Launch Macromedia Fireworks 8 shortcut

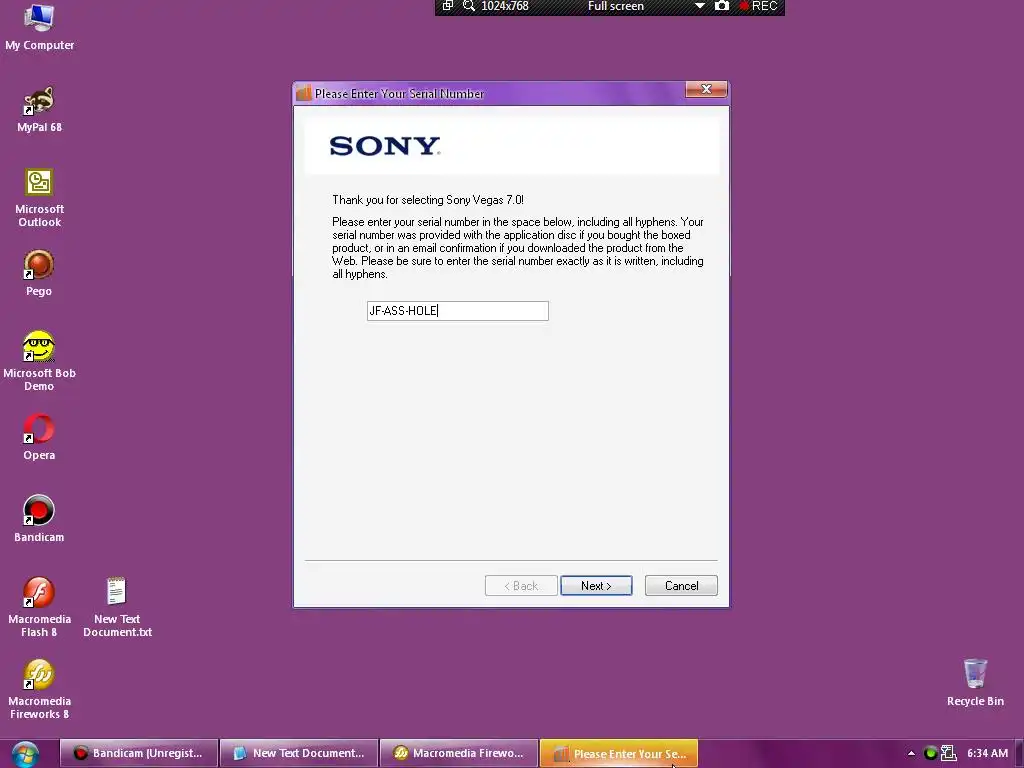click(39, 689)
